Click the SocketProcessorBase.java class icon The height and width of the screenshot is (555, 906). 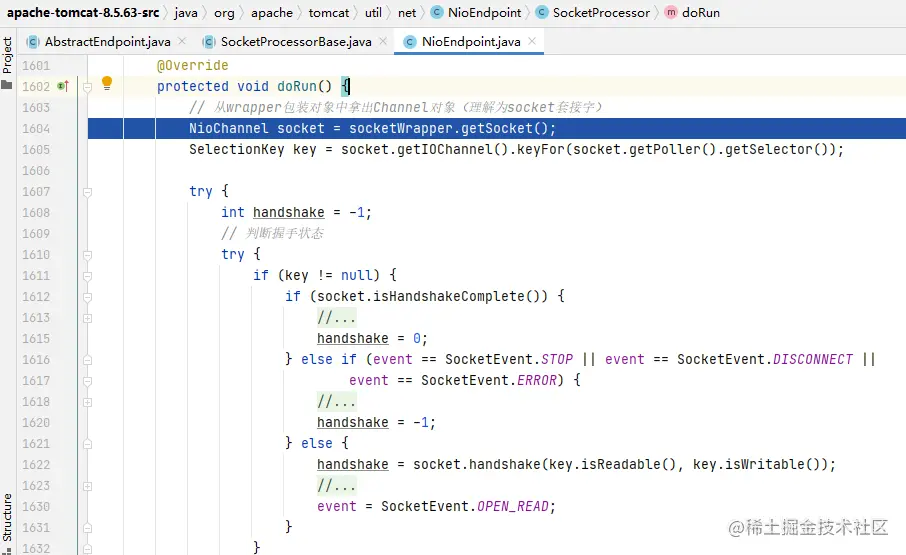209,42
